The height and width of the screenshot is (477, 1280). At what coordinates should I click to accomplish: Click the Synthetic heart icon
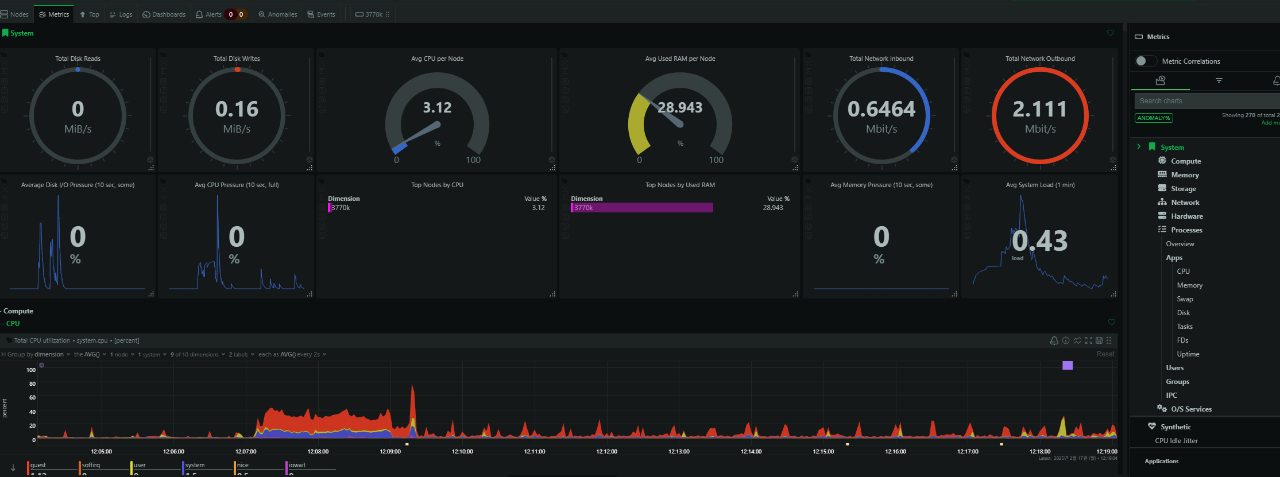click(x=1153, y=427)
